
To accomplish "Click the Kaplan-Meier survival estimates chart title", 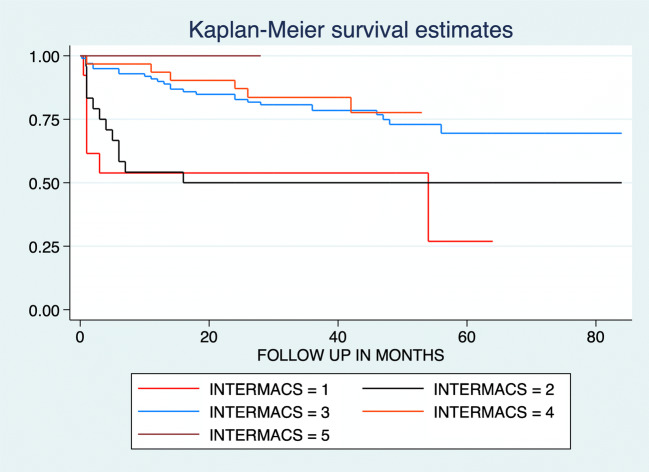I will [344, 30].
